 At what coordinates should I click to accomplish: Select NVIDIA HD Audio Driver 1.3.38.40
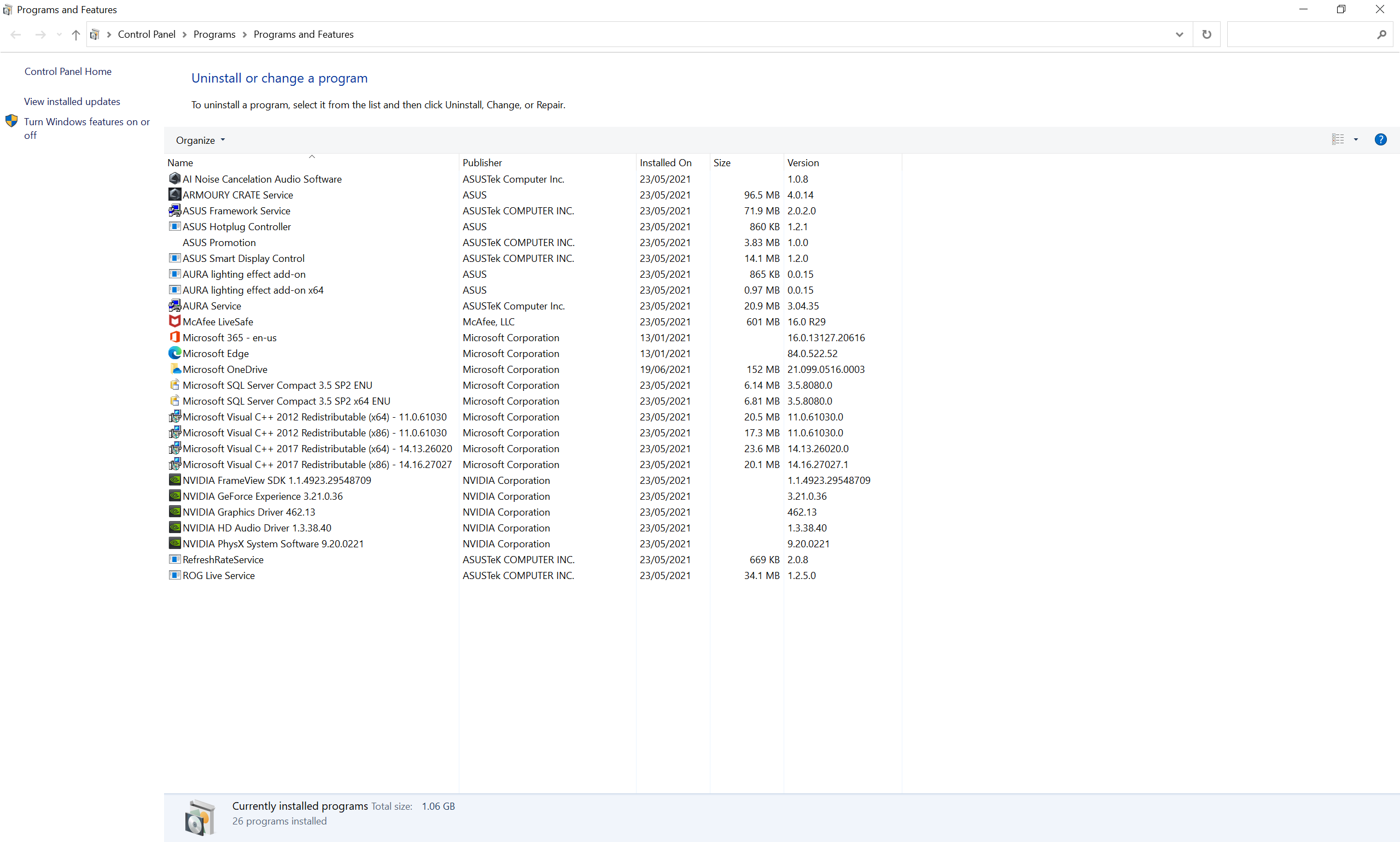[256, 528]
